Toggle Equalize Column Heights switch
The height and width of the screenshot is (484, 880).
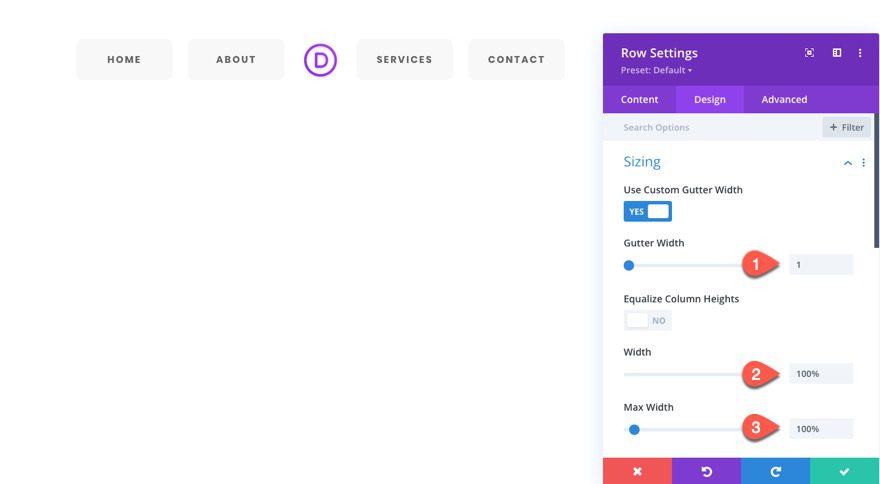pos(648,321)
